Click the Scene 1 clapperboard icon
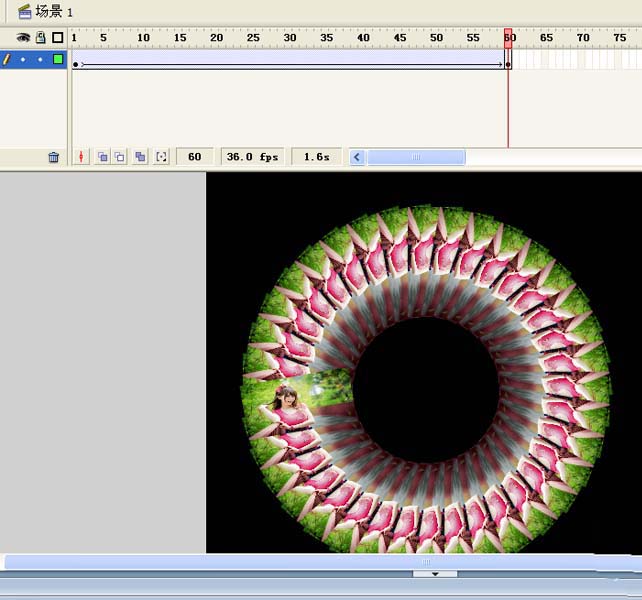Image resolution: width=642 pixels, height=600 pixels. tap(25, 11)
